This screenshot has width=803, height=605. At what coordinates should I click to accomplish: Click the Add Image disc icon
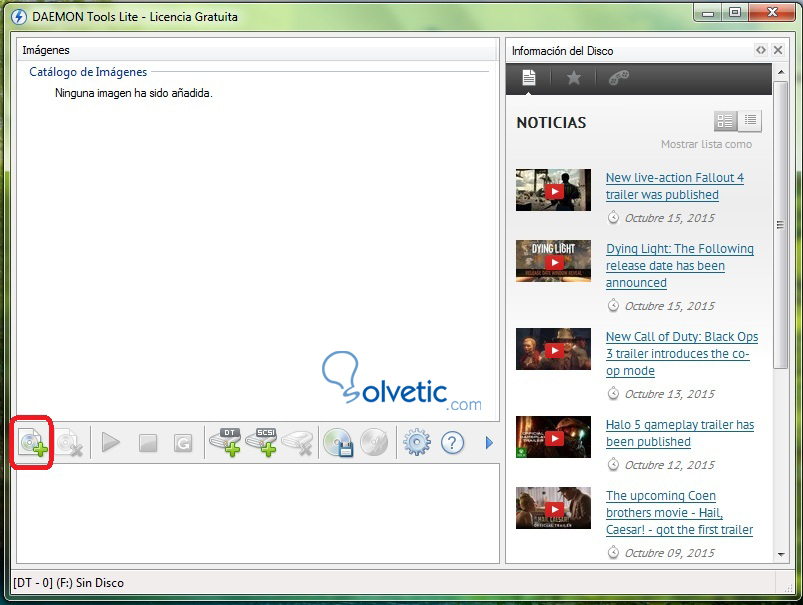point(32,443)
